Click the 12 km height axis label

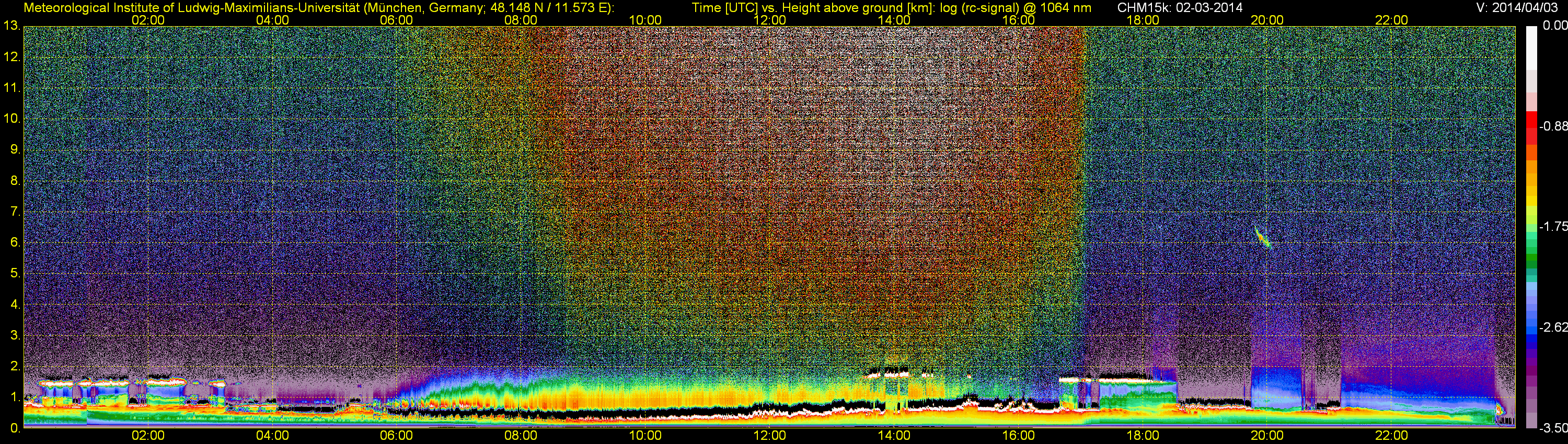(11, 57)
